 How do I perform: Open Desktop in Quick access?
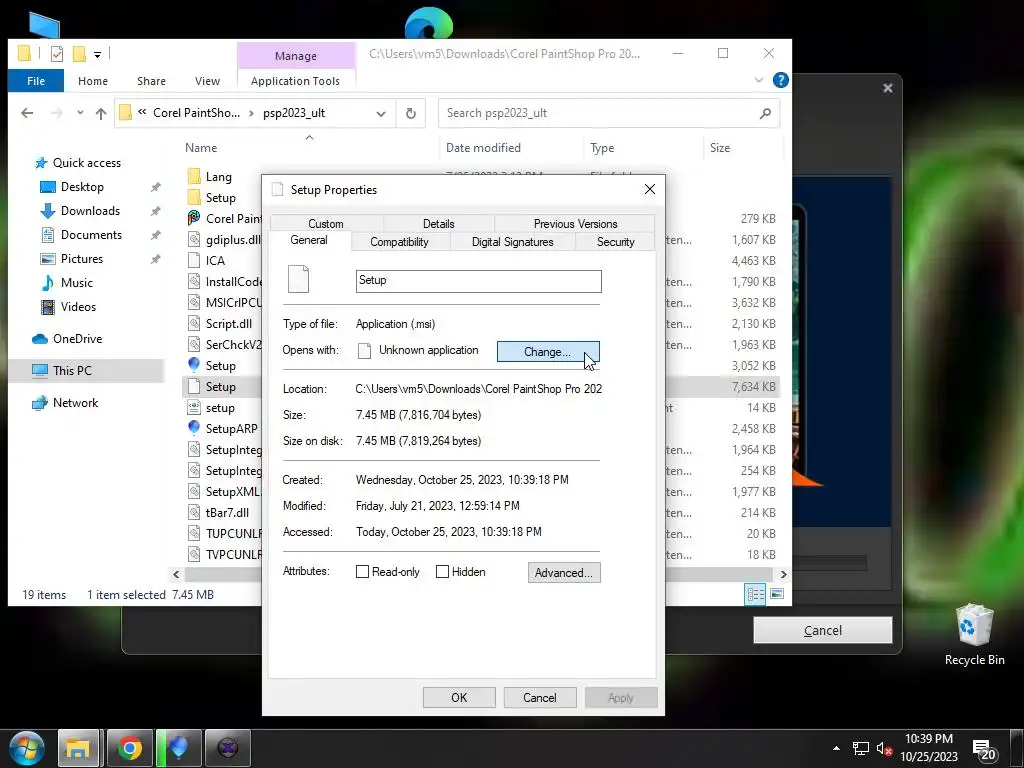point(82,187)
